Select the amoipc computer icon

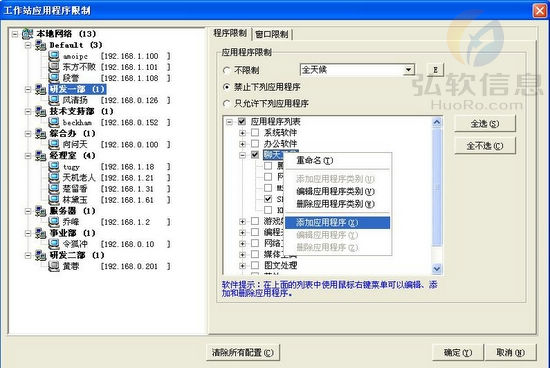coord(54,56)
